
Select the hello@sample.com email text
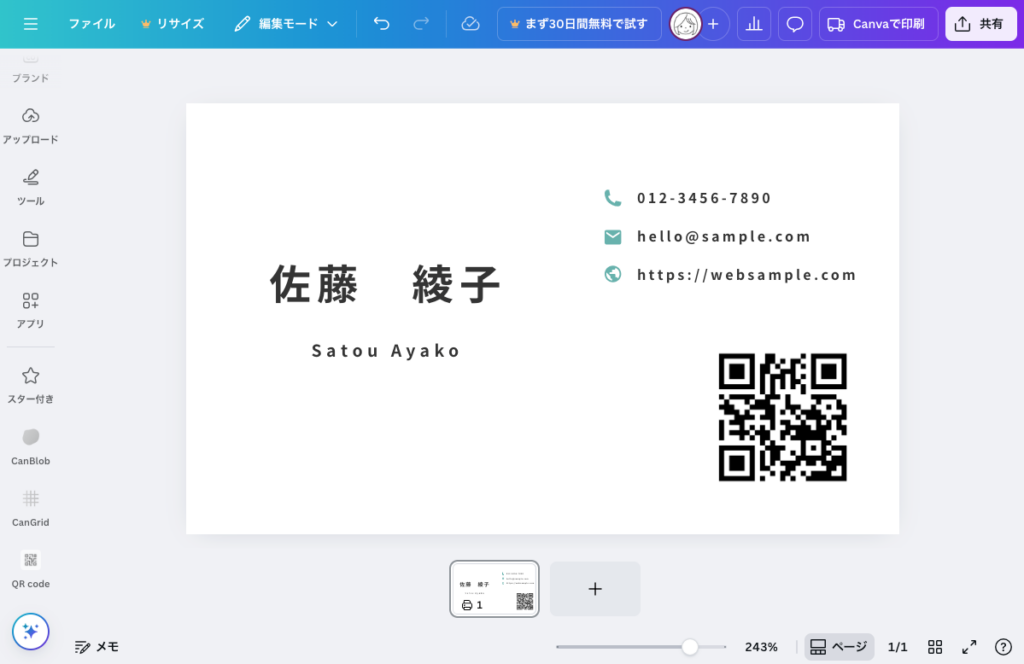(724, 236)
